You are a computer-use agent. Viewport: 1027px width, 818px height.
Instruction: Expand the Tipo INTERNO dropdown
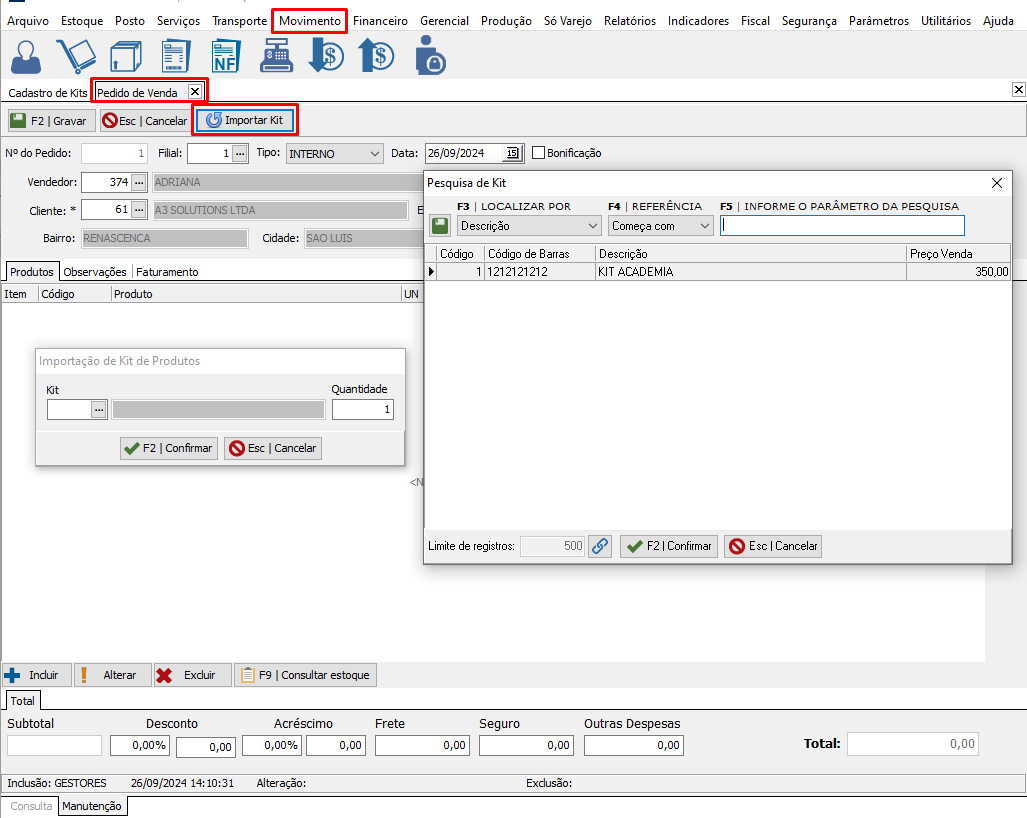tap(375, 154)
